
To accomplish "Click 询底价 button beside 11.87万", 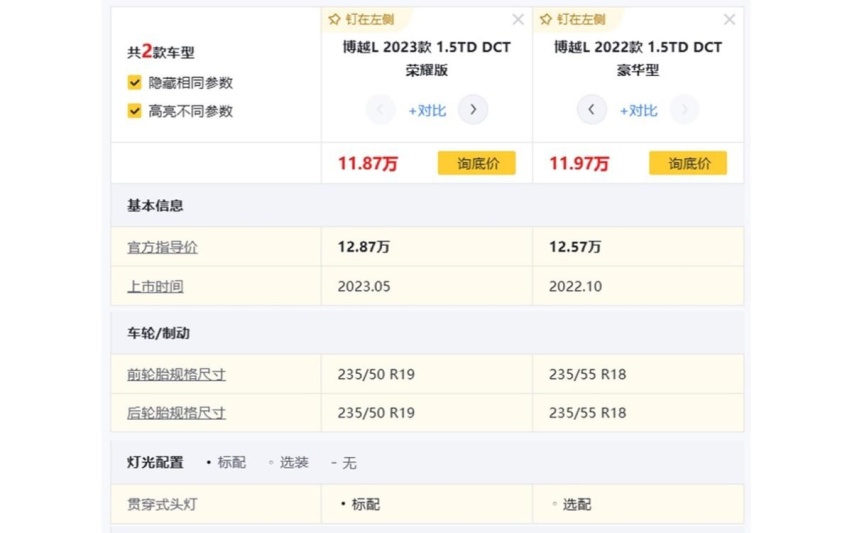I will (477, 163).
